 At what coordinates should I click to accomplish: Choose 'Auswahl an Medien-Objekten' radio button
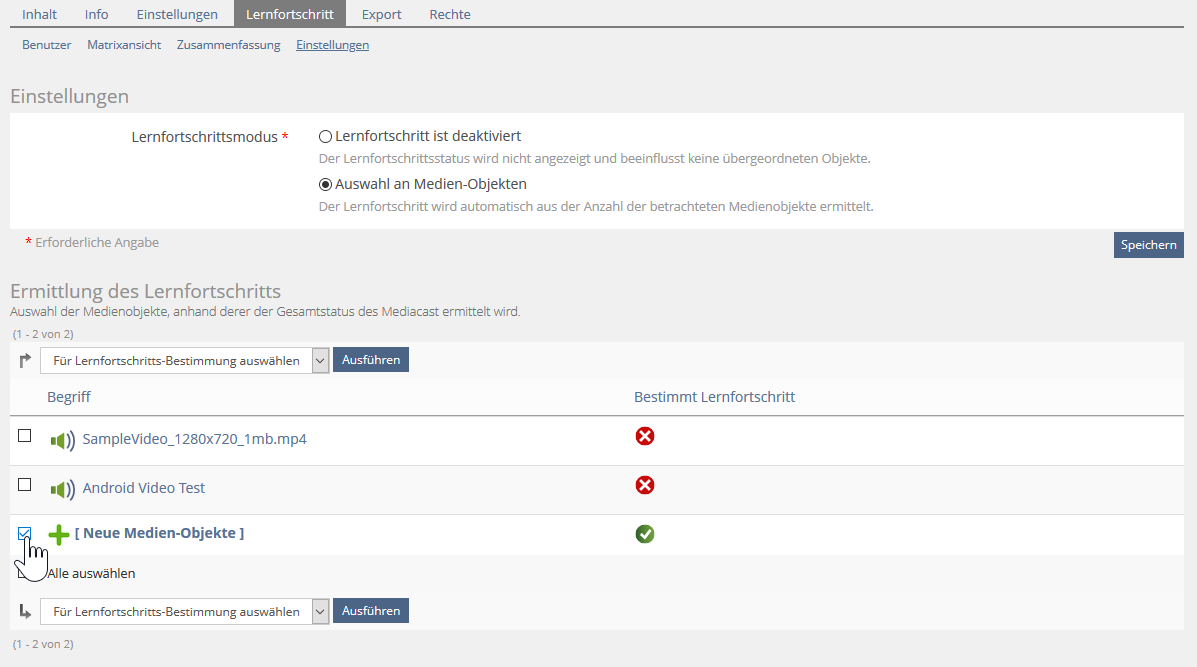[x=325, y=185]
